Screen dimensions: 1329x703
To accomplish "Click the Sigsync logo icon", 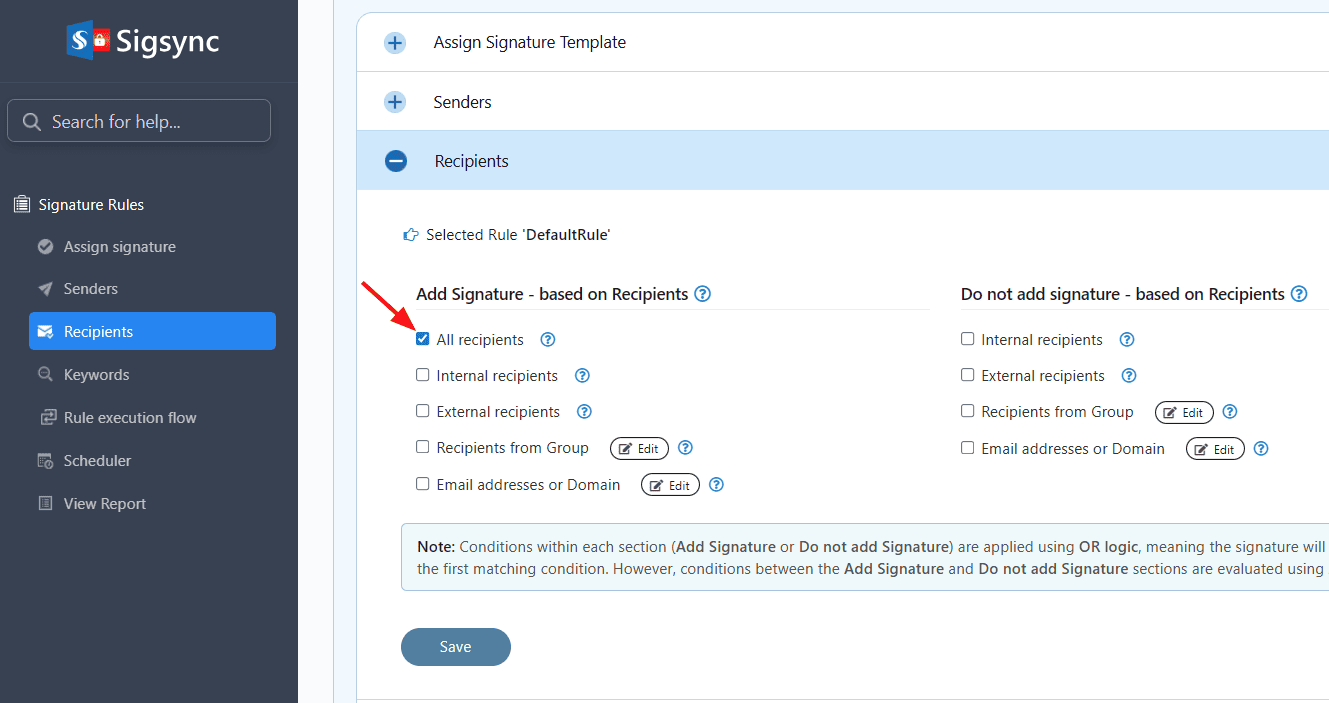I will click(89, 41).
